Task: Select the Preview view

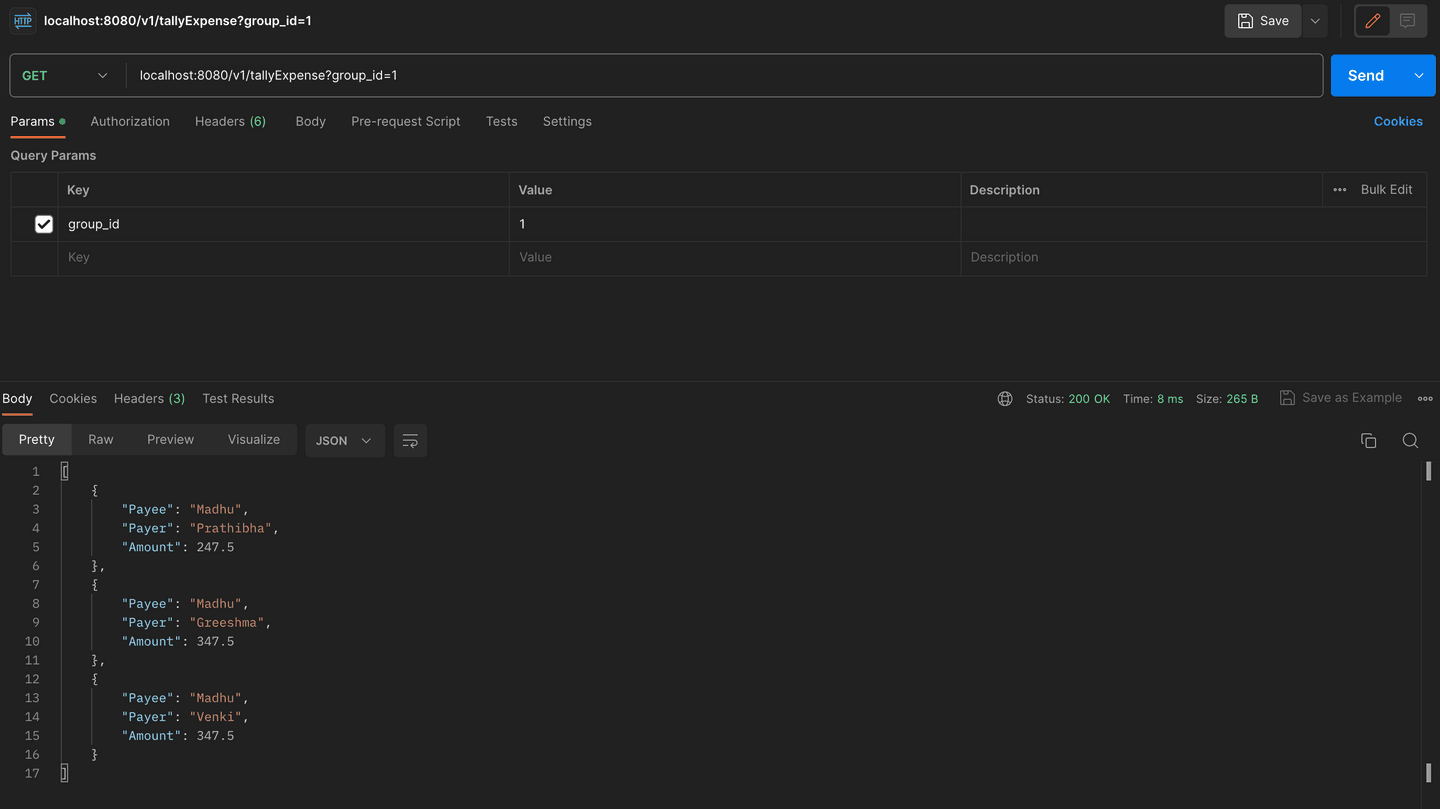Action: click(171, 440)
